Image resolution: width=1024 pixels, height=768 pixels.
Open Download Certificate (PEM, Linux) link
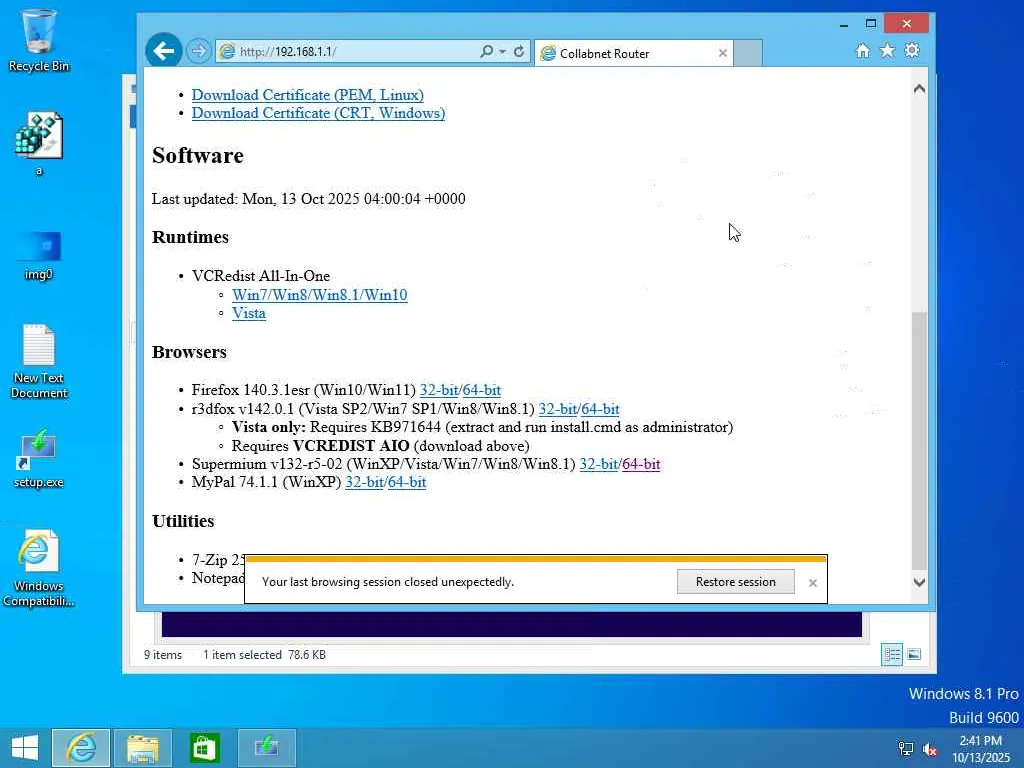308,95
